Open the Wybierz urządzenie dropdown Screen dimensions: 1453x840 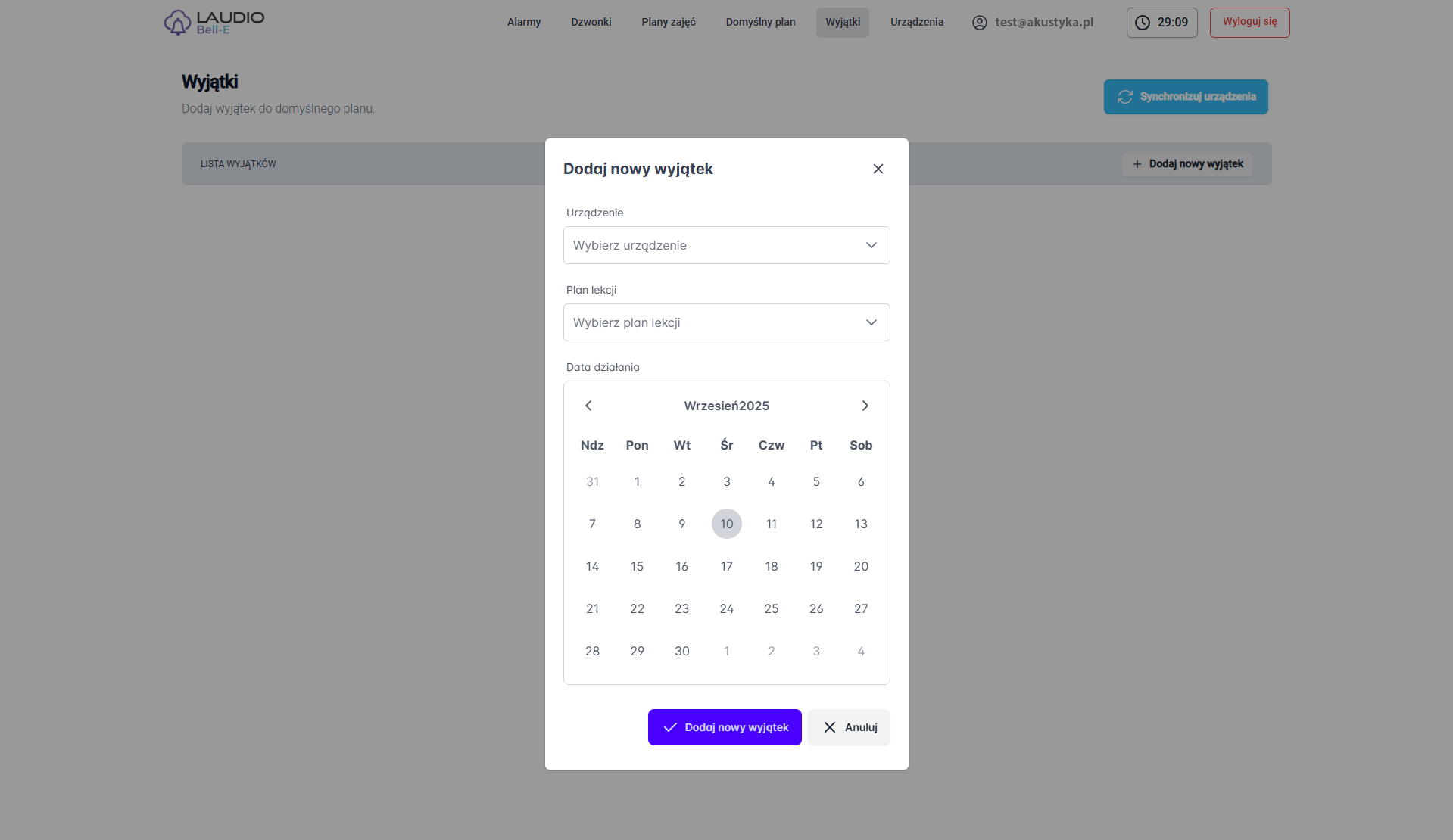[x=726, y=245]
